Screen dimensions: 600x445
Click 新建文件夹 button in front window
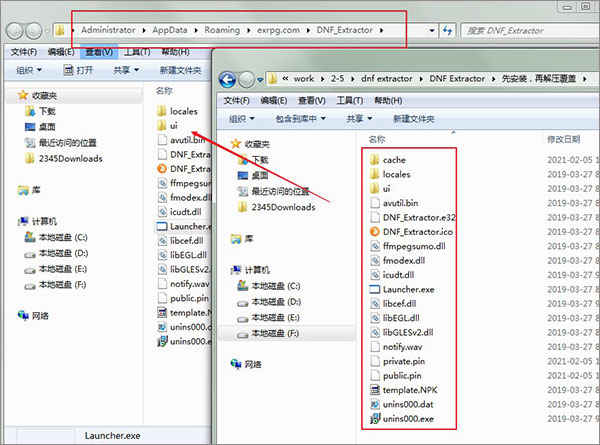coord(413,119)
